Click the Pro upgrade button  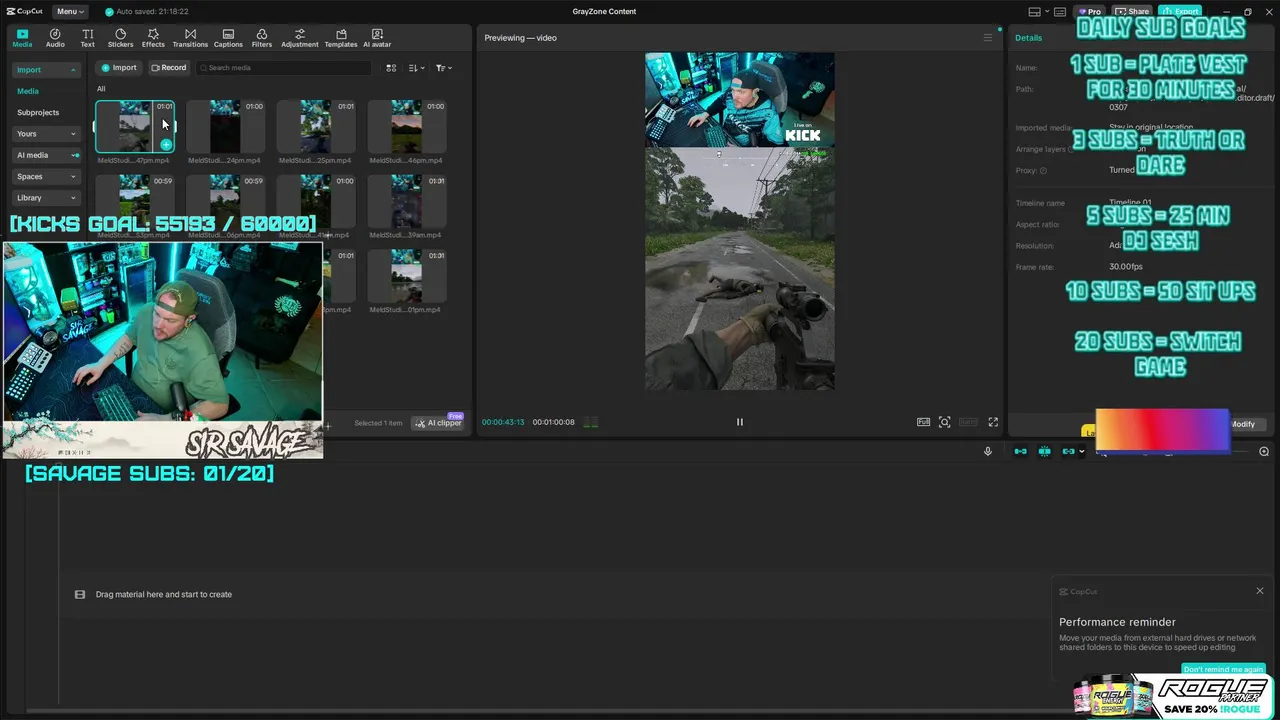tap(1090, 12)
